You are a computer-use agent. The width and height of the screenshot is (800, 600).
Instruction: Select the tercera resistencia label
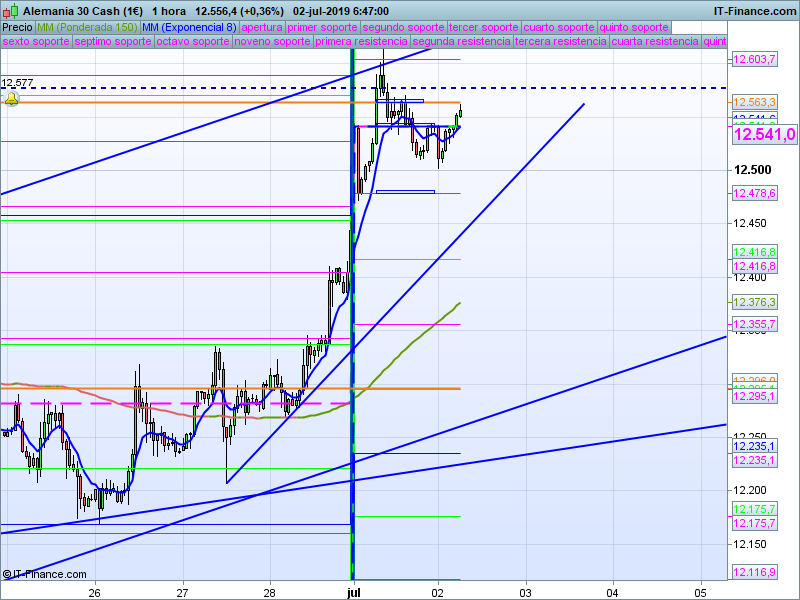tap(561, 41)
